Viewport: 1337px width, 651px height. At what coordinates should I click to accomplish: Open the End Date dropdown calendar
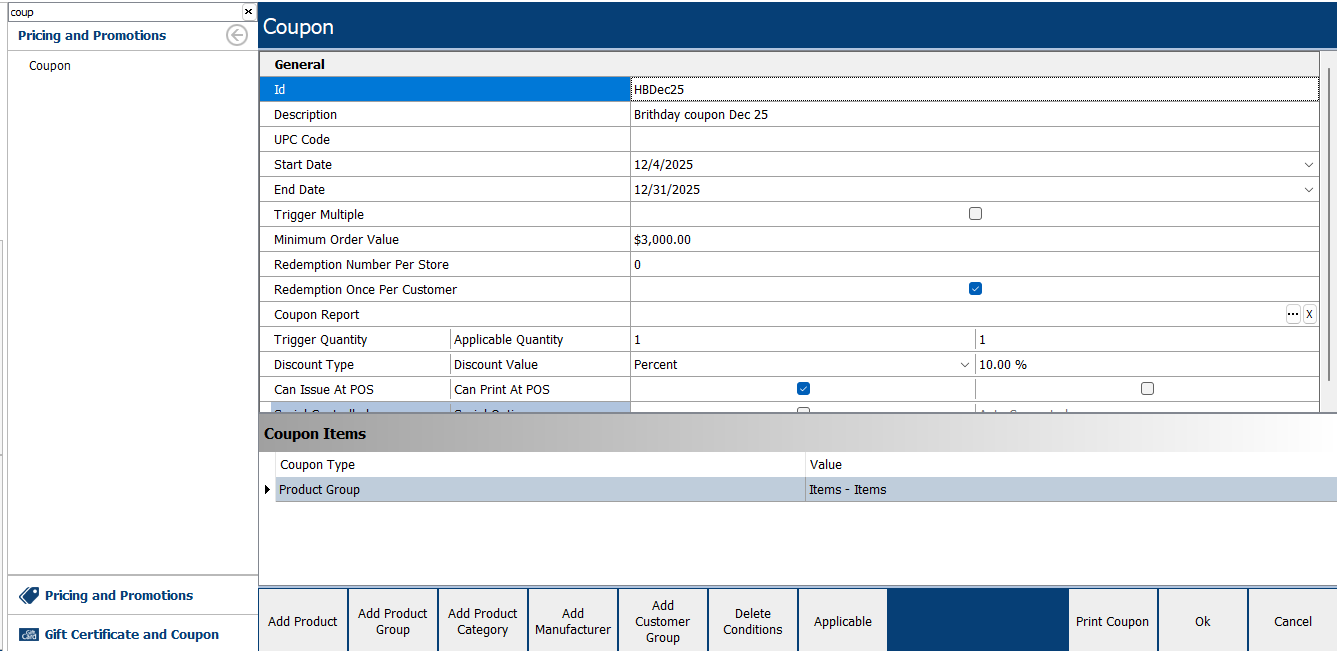click(1309, 190)
